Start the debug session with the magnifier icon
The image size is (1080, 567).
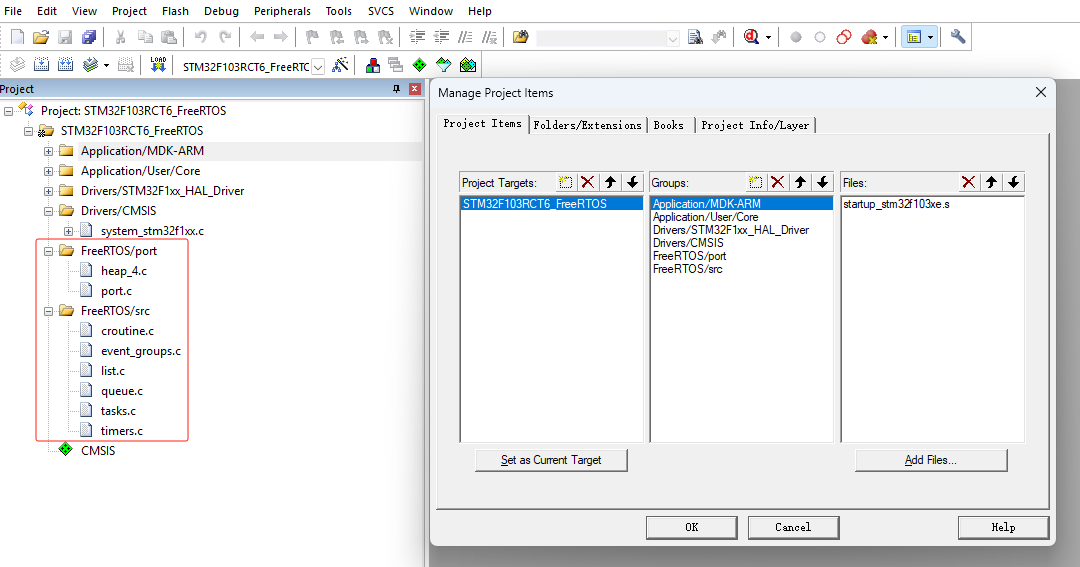coord(751,37)
